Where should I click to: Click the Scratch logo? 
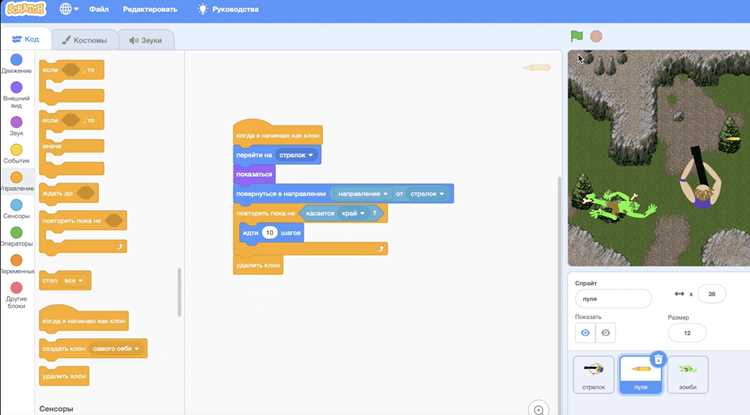[x=26, y=9]
